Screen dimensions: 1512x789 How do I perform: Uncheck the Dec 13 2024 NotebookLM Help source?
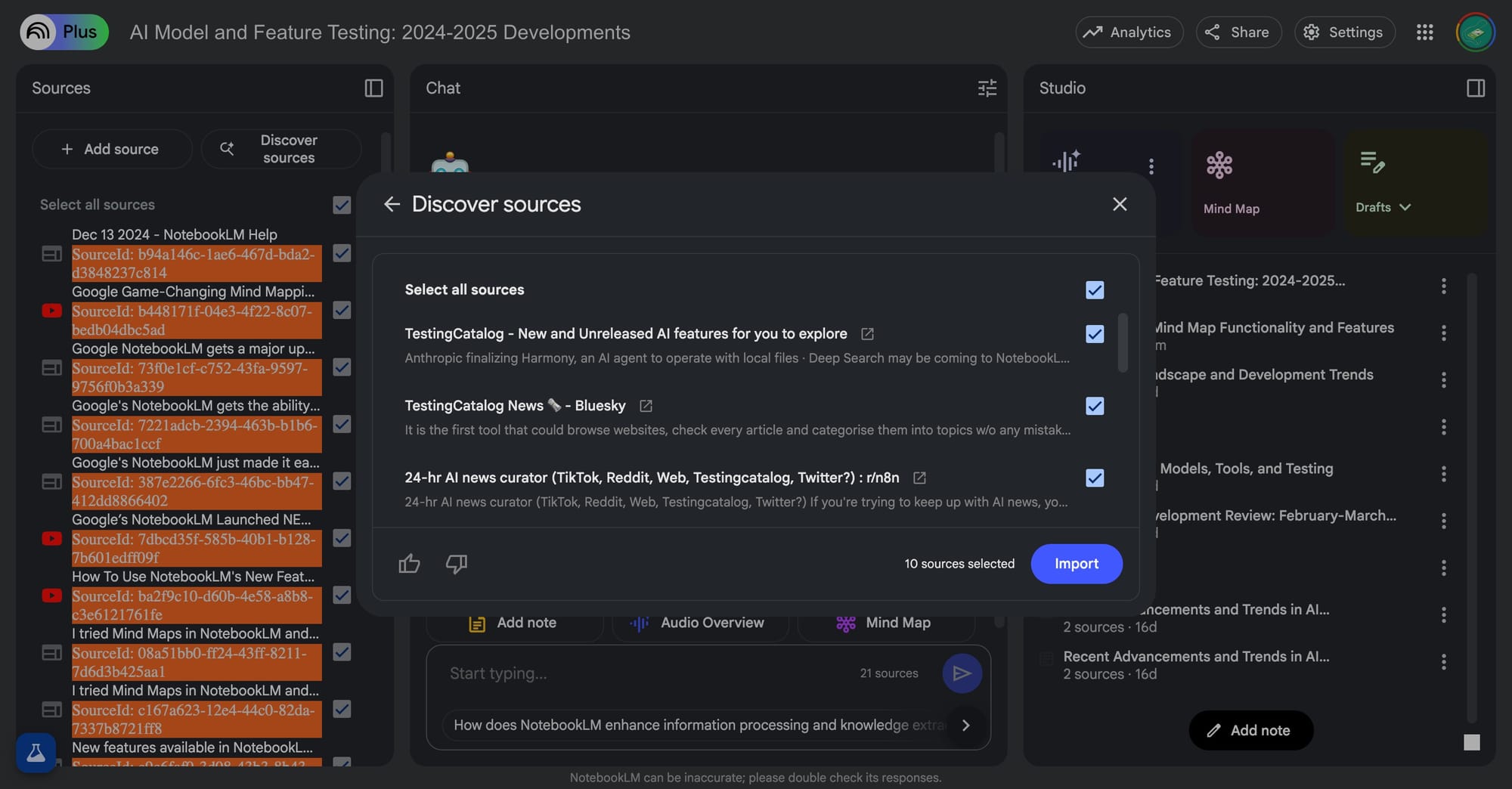[x=342, y=254]
